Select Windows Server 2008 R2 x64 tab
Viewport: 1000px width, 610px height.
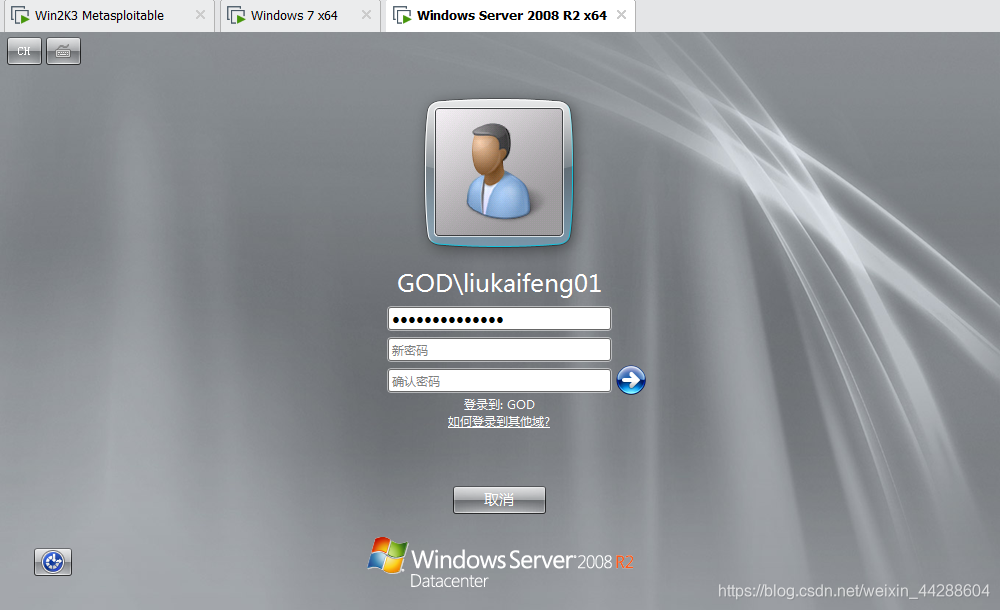point(511,15)
